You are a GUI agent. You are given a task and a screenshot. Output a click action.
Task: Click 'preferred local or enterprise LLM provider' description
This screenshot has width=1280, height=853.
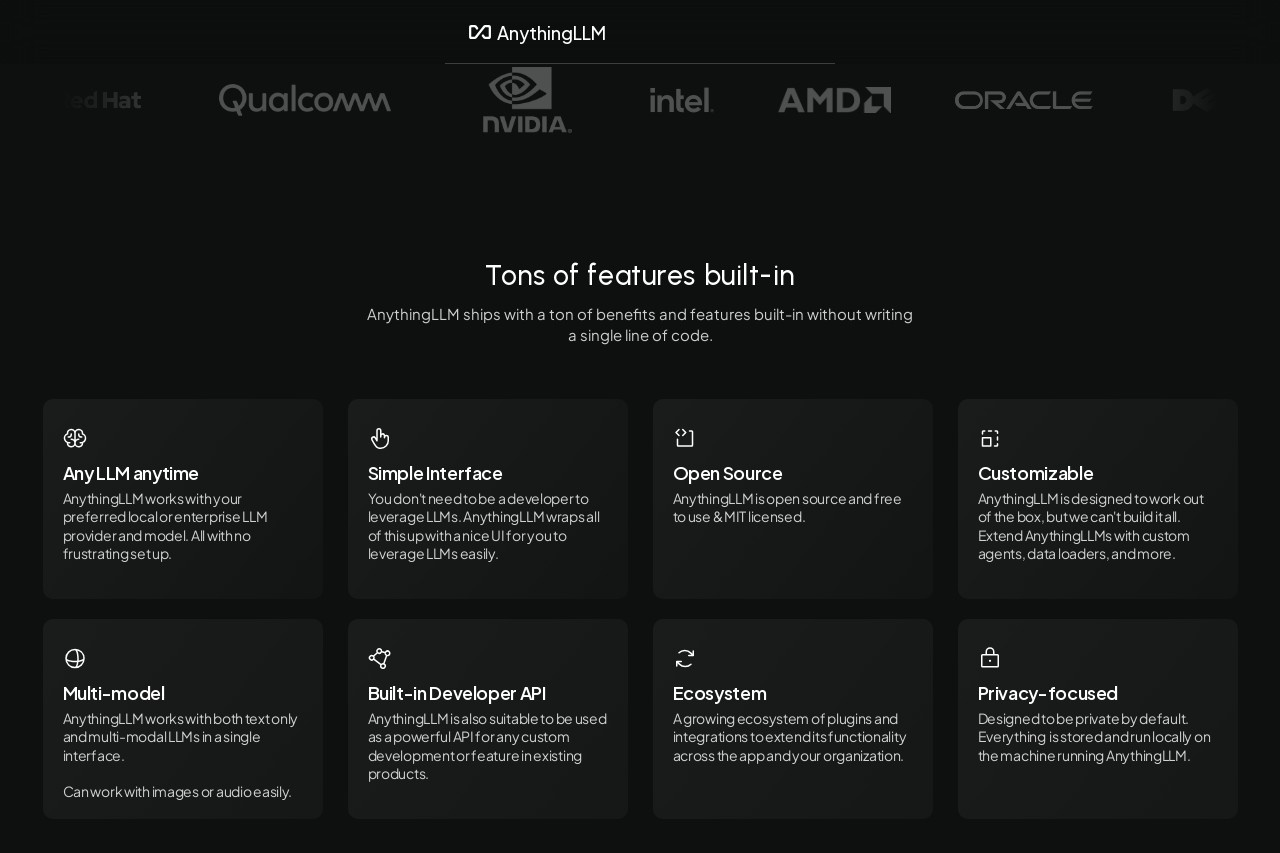(x=165, y=526)
